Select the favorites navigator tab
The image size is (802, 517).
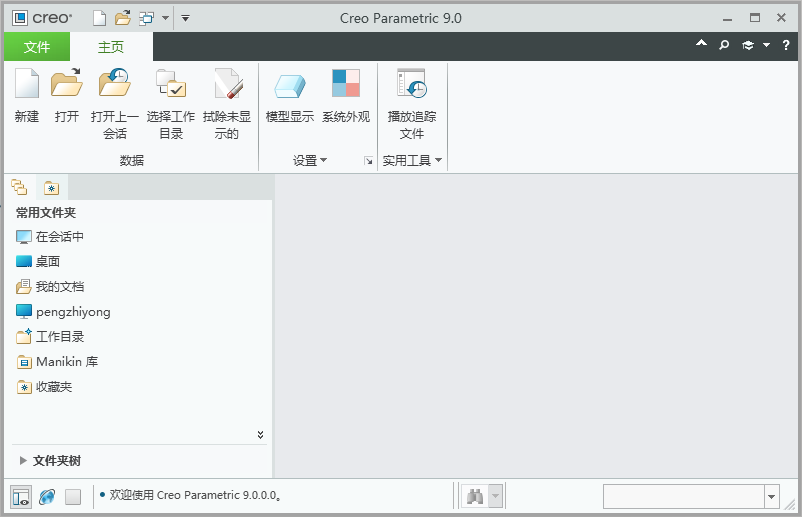tap(51, 188)
